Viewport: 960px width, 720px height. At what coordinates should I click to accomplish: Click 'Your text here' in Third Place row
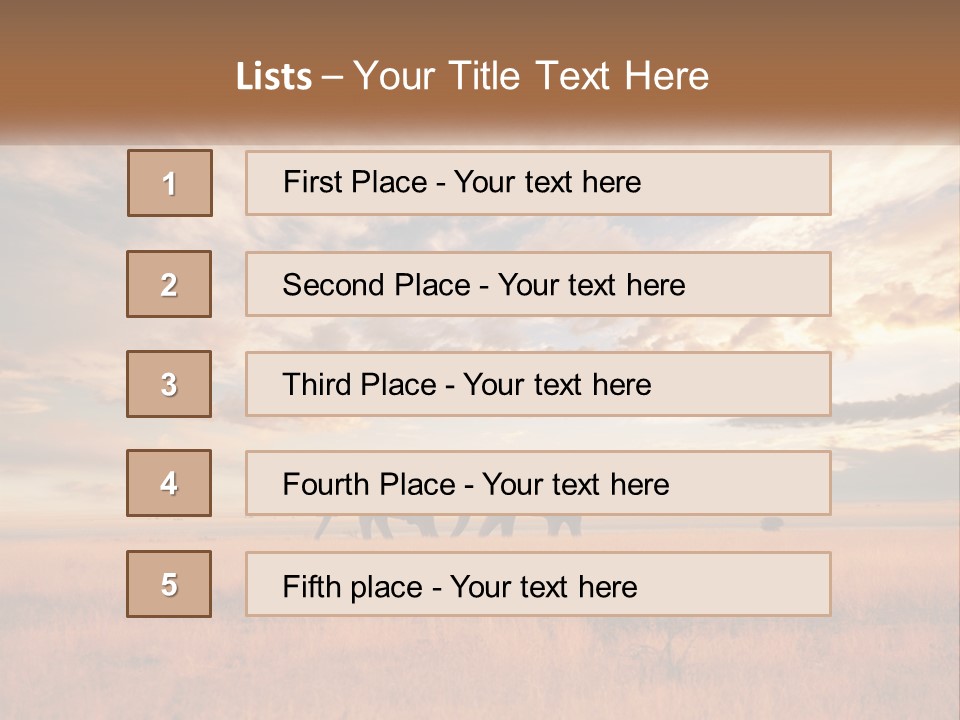[557, 385]
